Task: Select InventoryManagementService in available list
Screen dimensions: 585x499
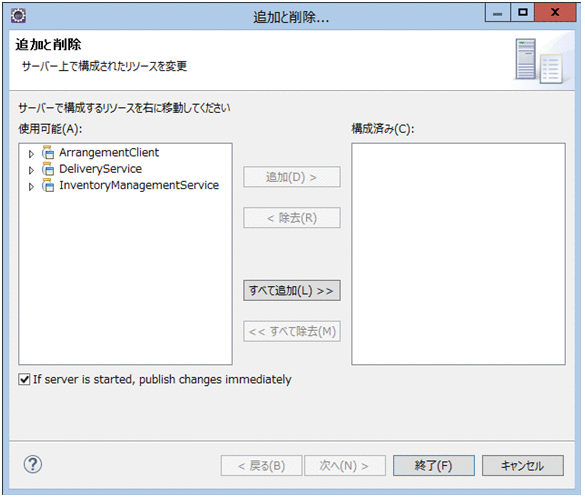Action: (x=139, y=185)
